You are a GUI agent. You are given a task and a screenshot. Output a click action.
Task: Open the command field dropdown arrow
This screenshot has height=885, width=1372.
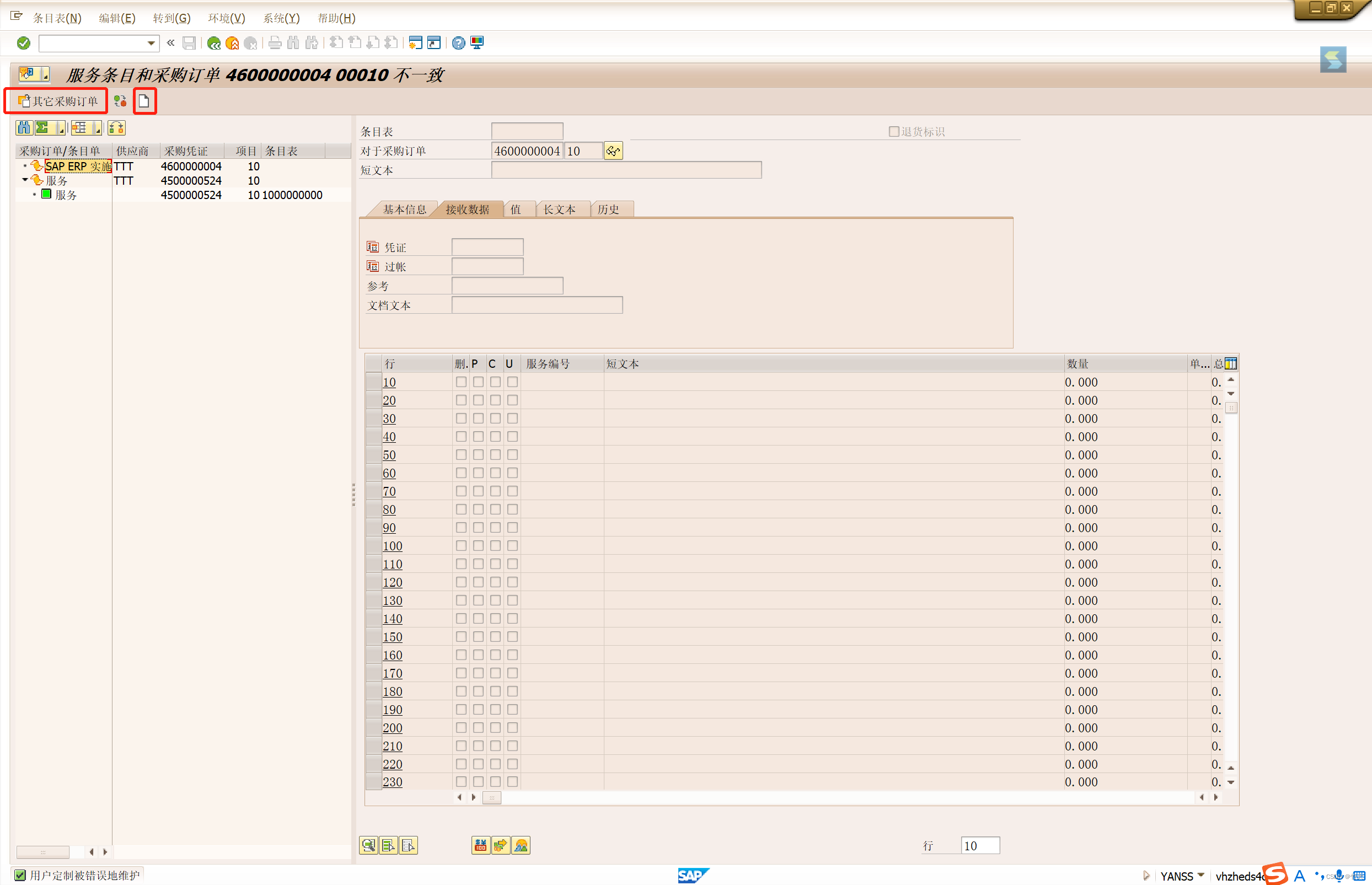pos(151,43)
